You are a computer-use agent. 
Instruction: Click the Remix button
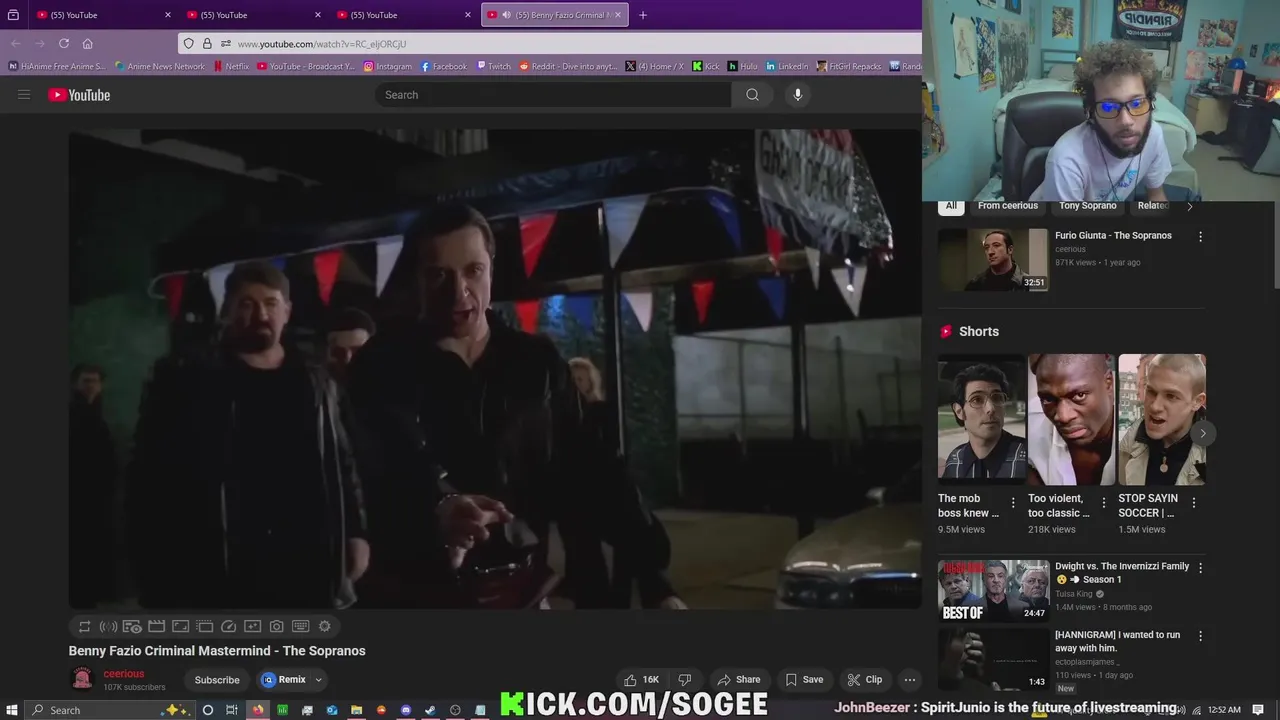click(284, 680)
